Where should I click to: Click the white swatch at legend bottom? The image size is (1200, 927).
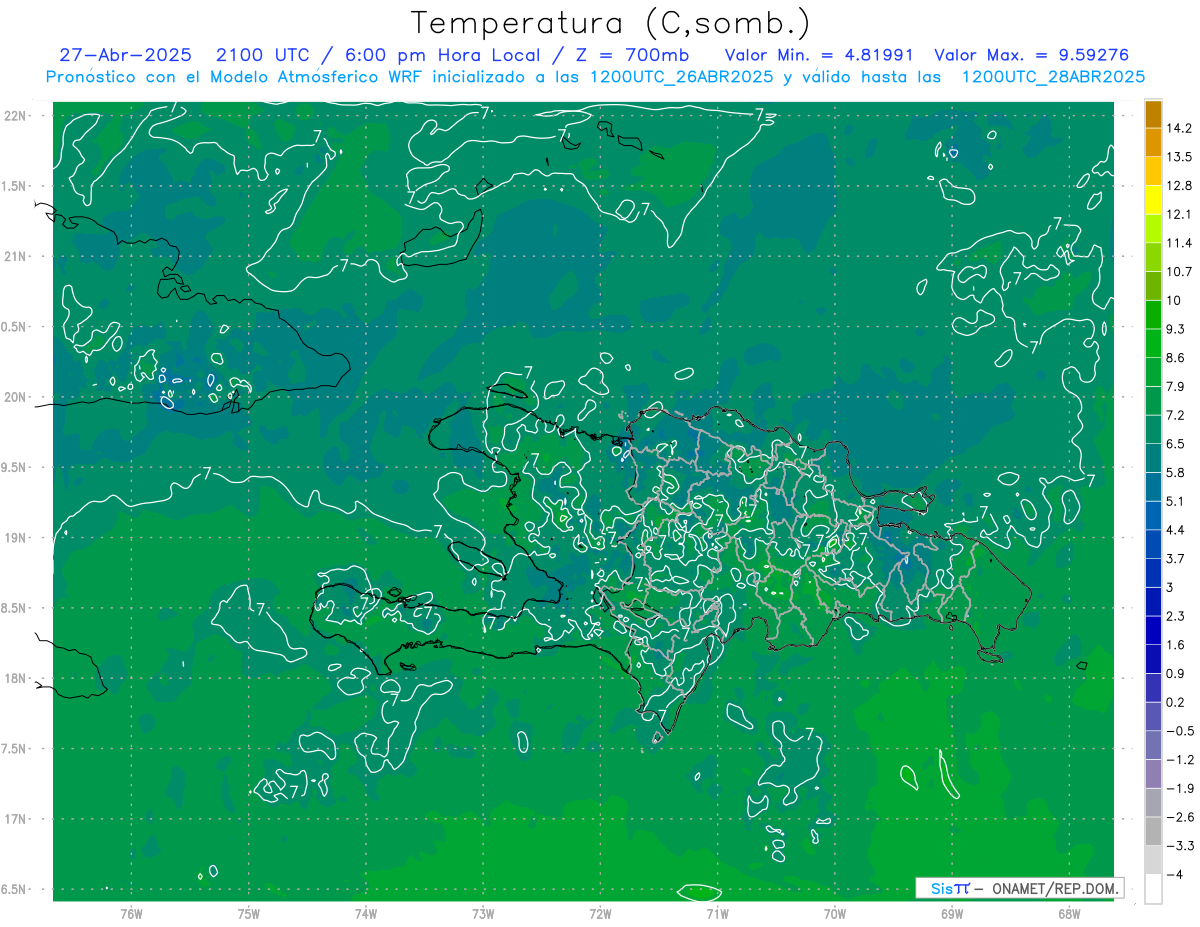point(1153,889)
